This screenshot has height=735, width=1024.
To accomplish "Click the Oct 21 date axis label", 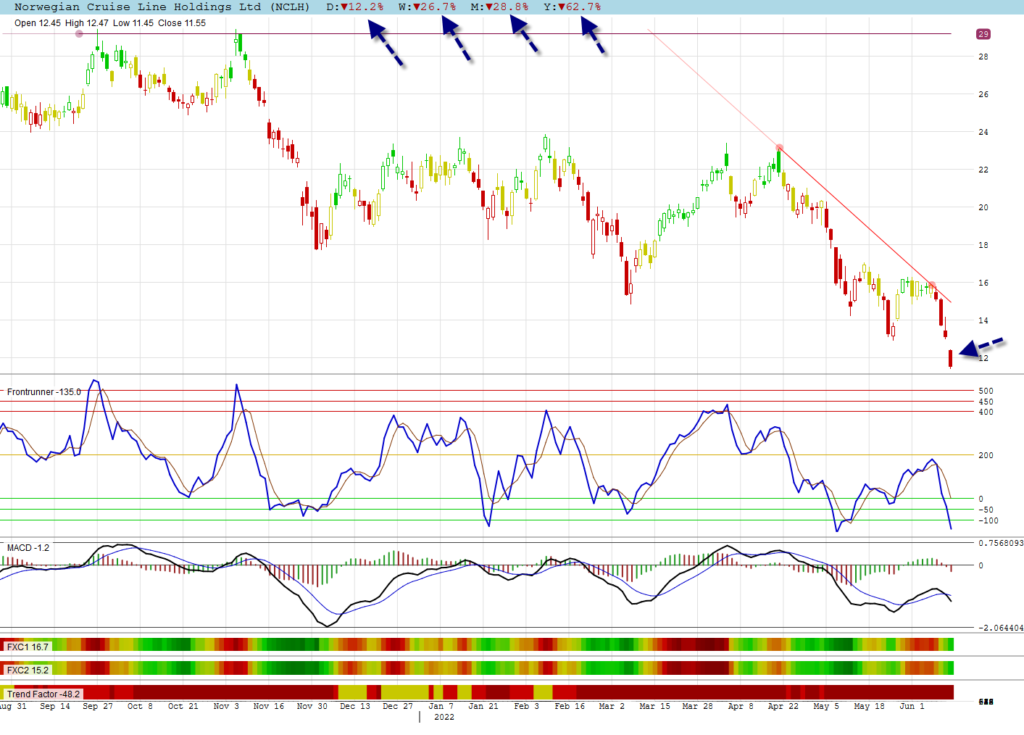I will pyautogui.click(x=183, y=706).
